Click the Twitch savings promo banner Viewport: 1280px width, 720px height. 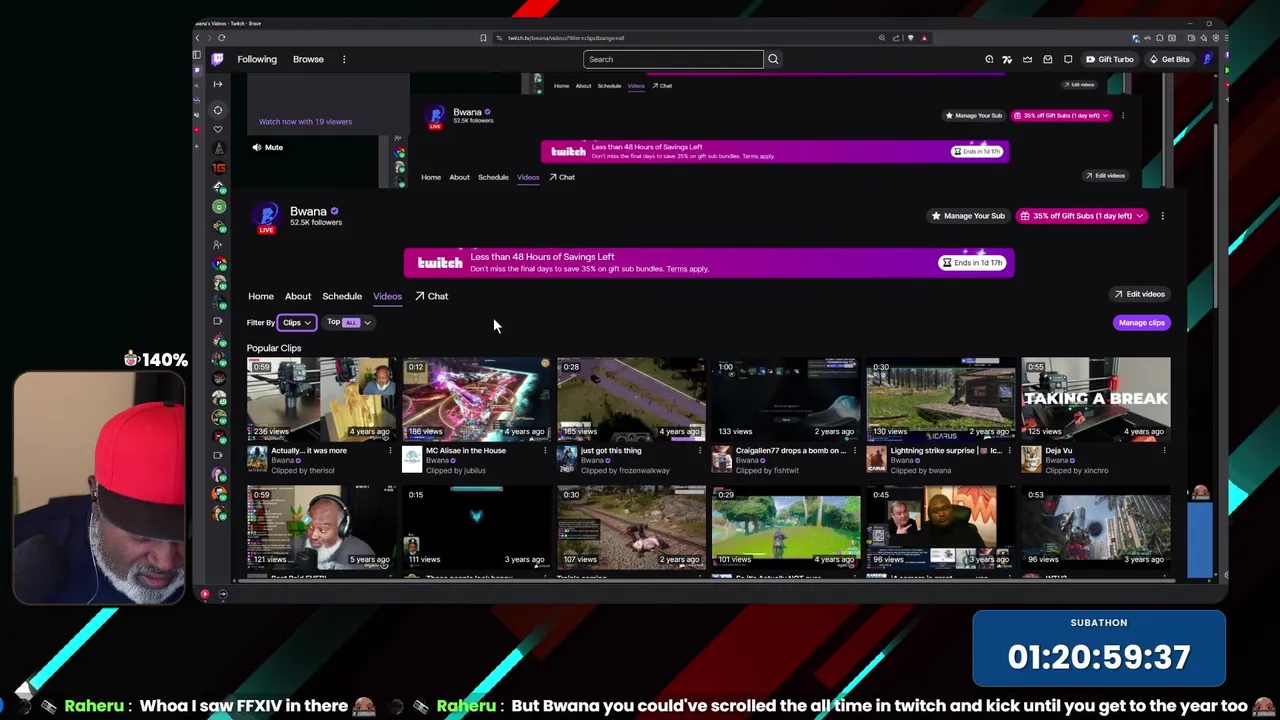click(x=709, y=263)
